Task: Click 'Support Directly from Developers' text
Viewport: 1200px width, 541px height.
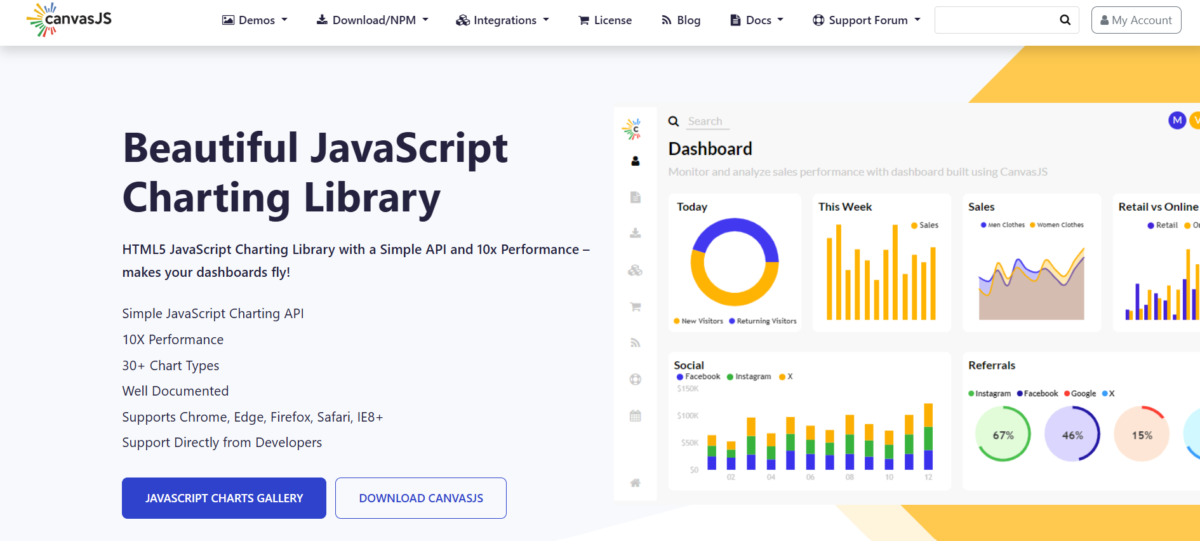Action: click(222, 442)
